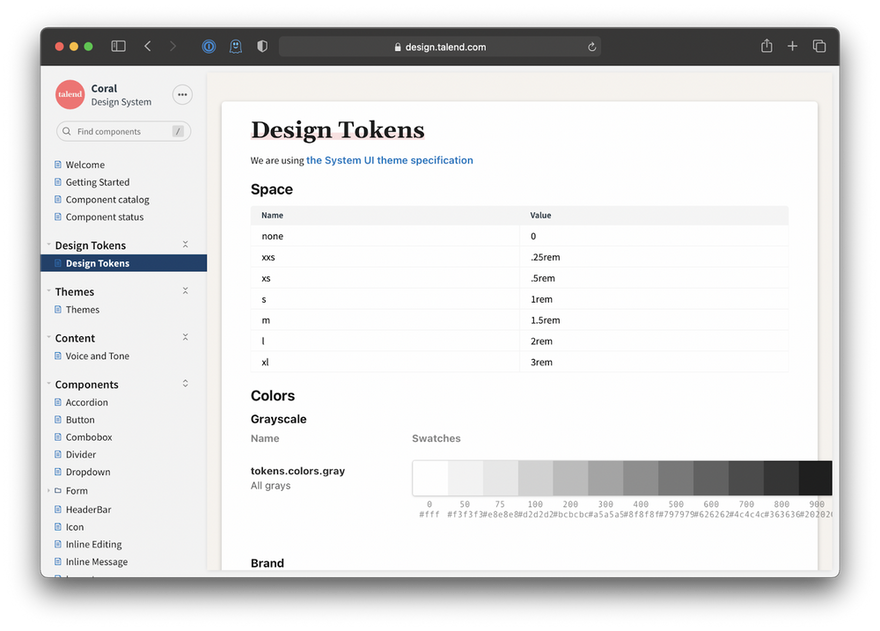Reload the page with the refresh icon

point(592,47)
